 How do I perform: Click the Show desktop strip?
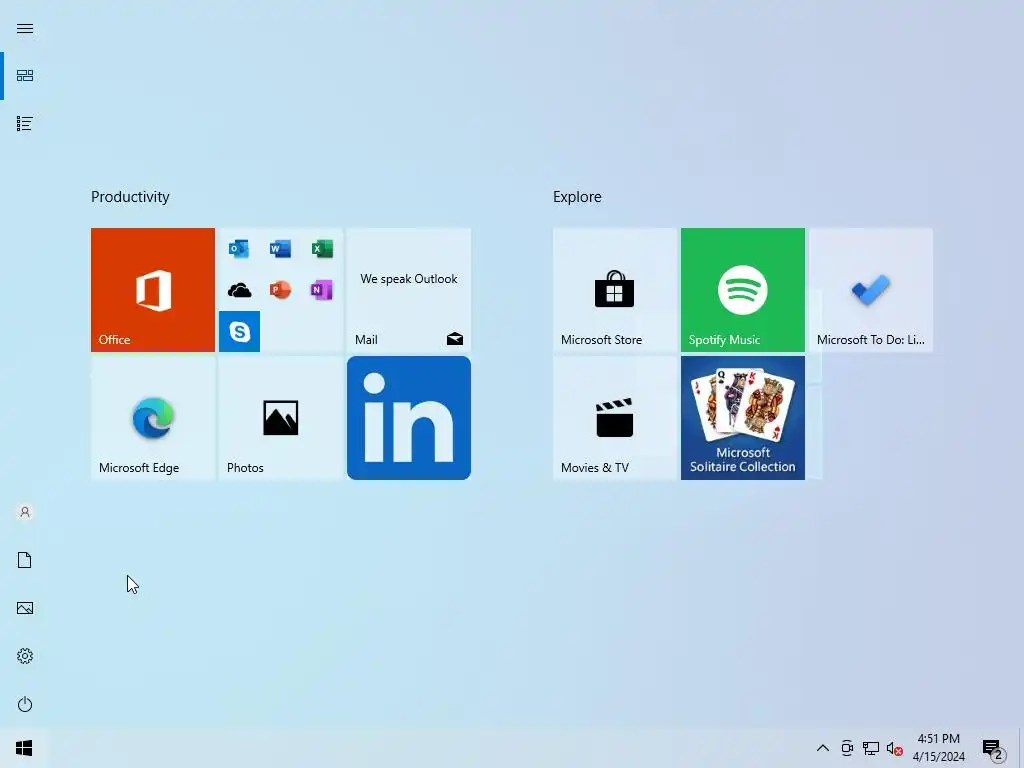click(1021, 748)
